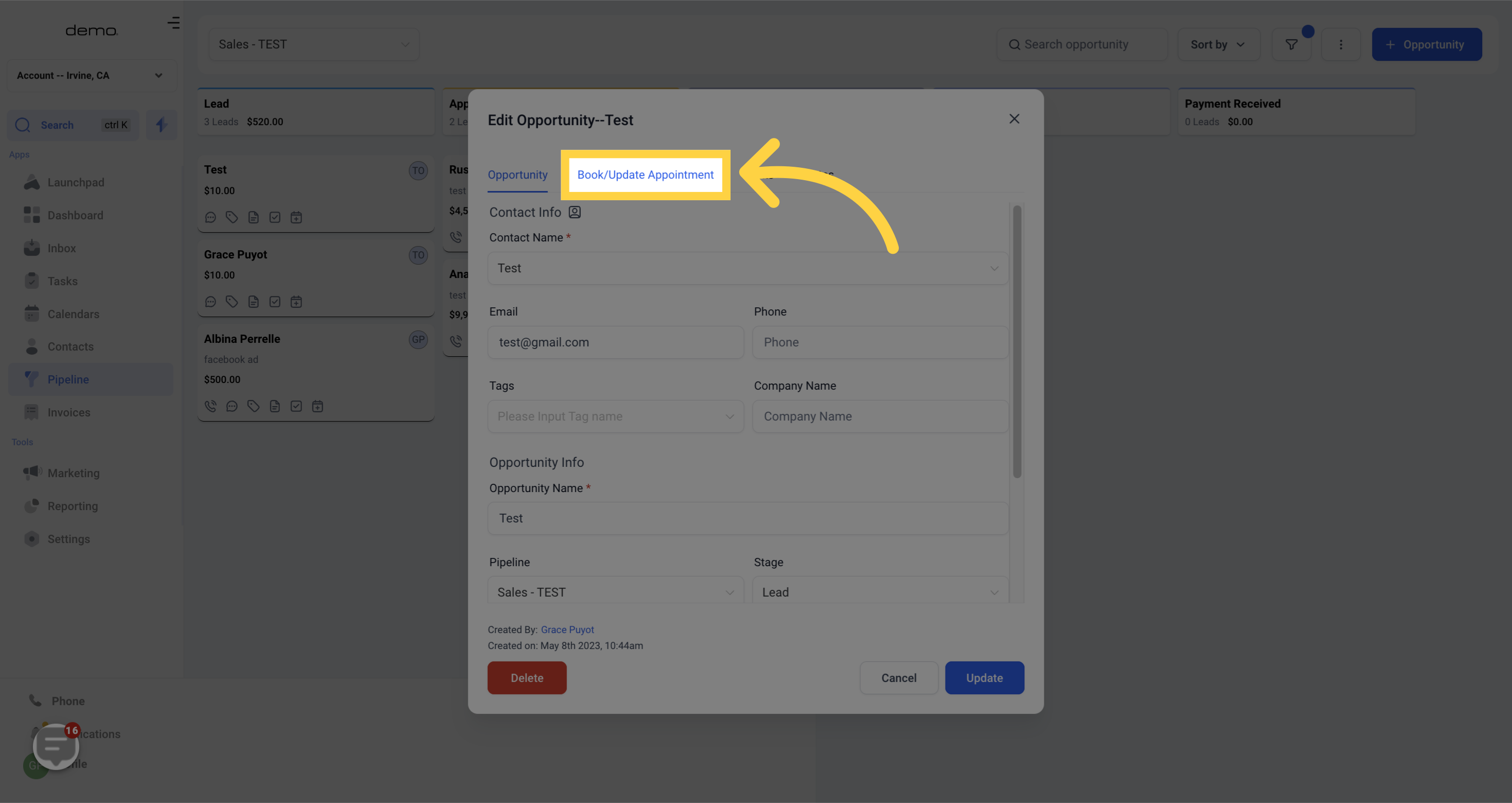1512x803 pixels.
Task: Open the filter funnel icon
Action: [x=1291, y=45]
